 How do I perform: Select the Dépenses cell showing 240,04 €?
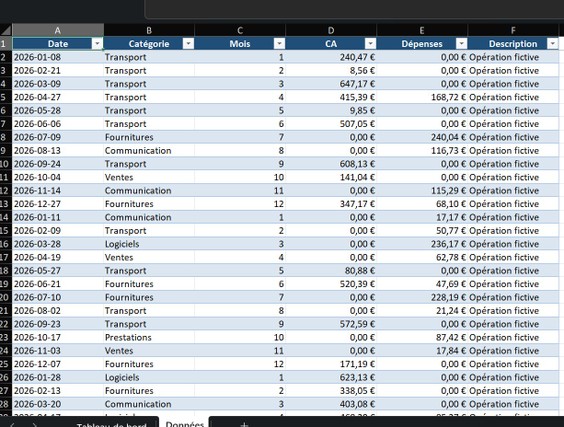pyautogui.click(x=422, y=137)
